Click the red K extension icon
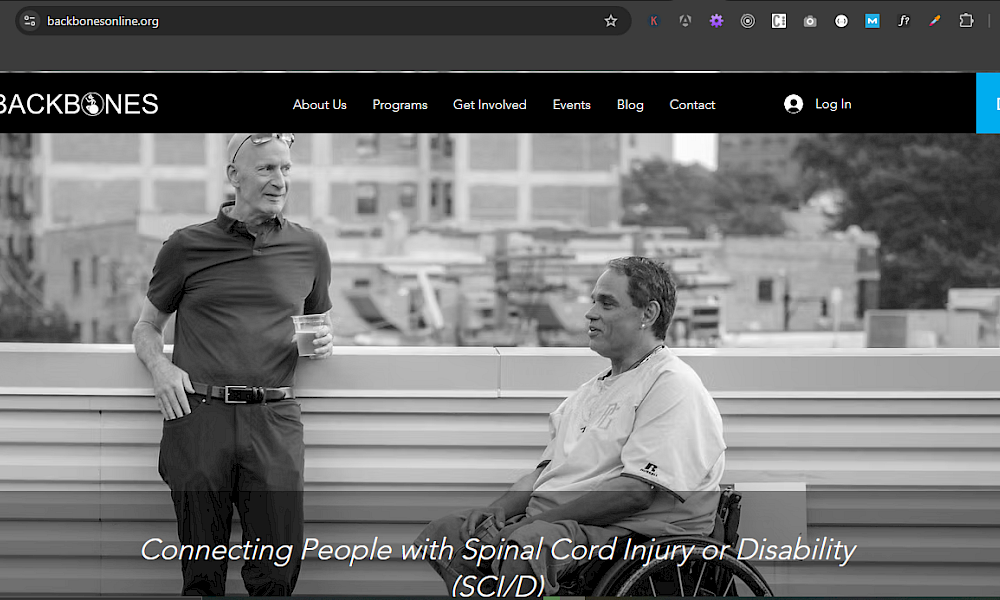 [654, 21]
